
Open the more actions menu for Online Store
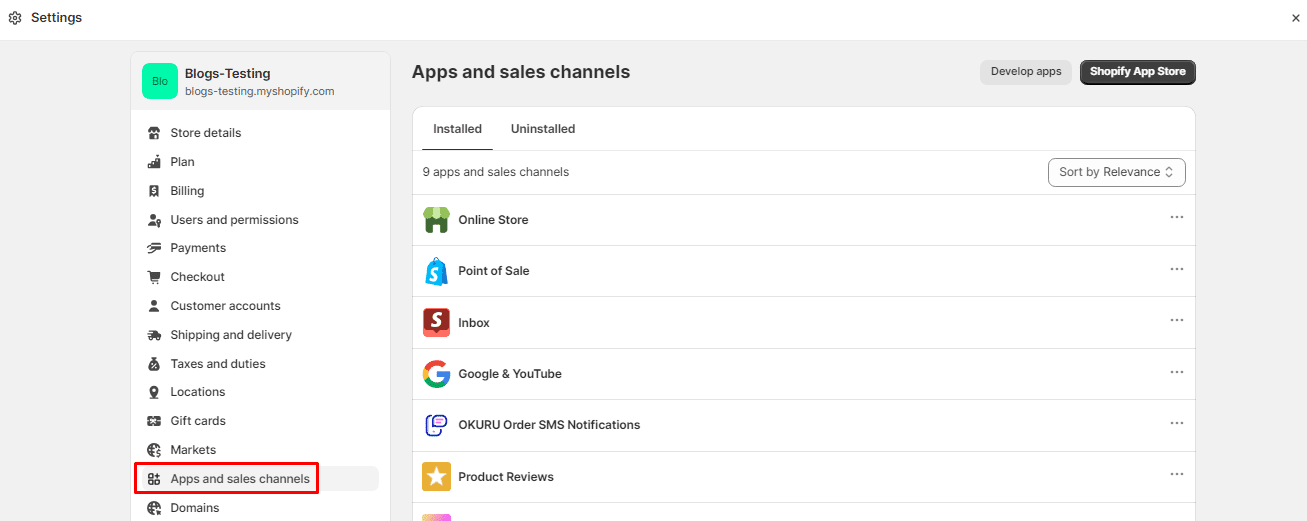click(1176, 218)
